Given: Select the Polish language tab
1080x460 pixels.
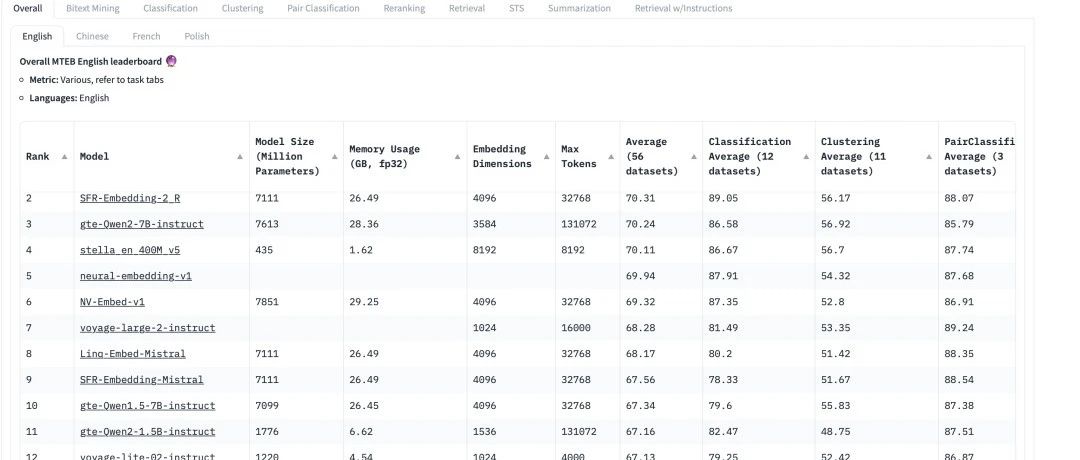Looking at the screenshot, I should coord(197,36).
